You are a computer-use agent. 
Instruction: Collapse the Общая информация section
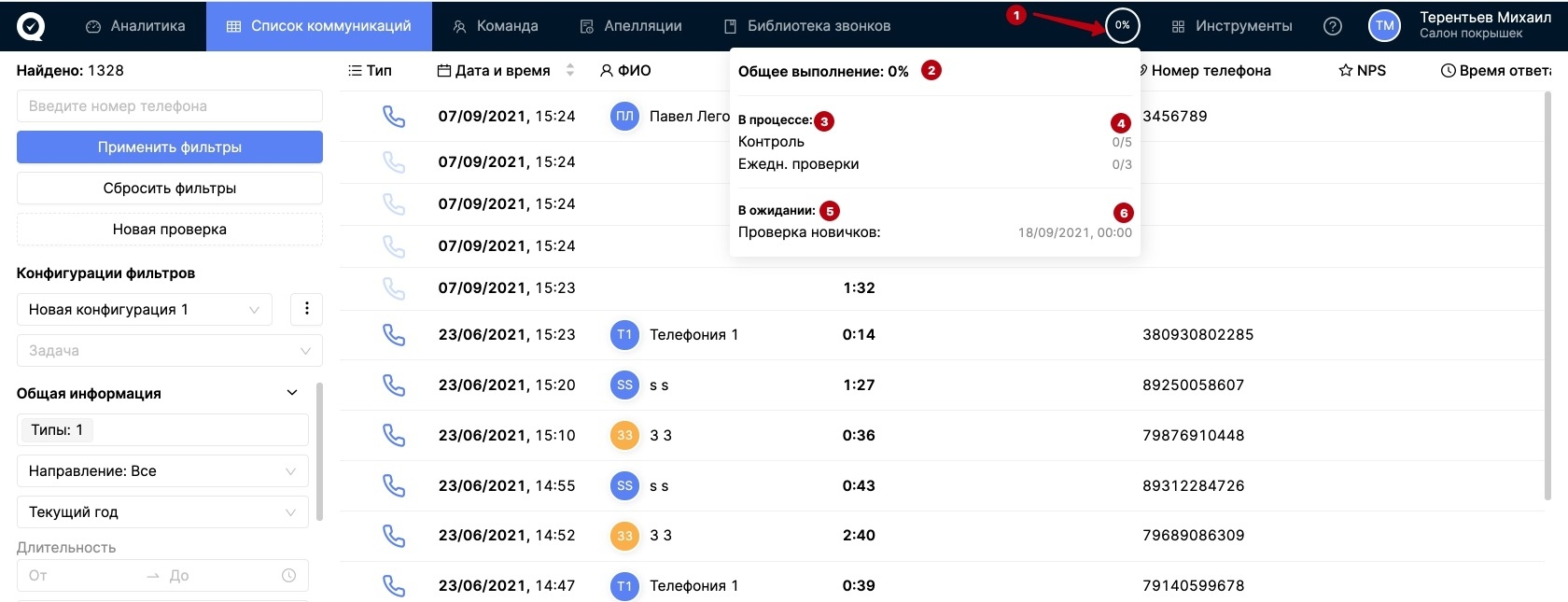pos(292,394)
